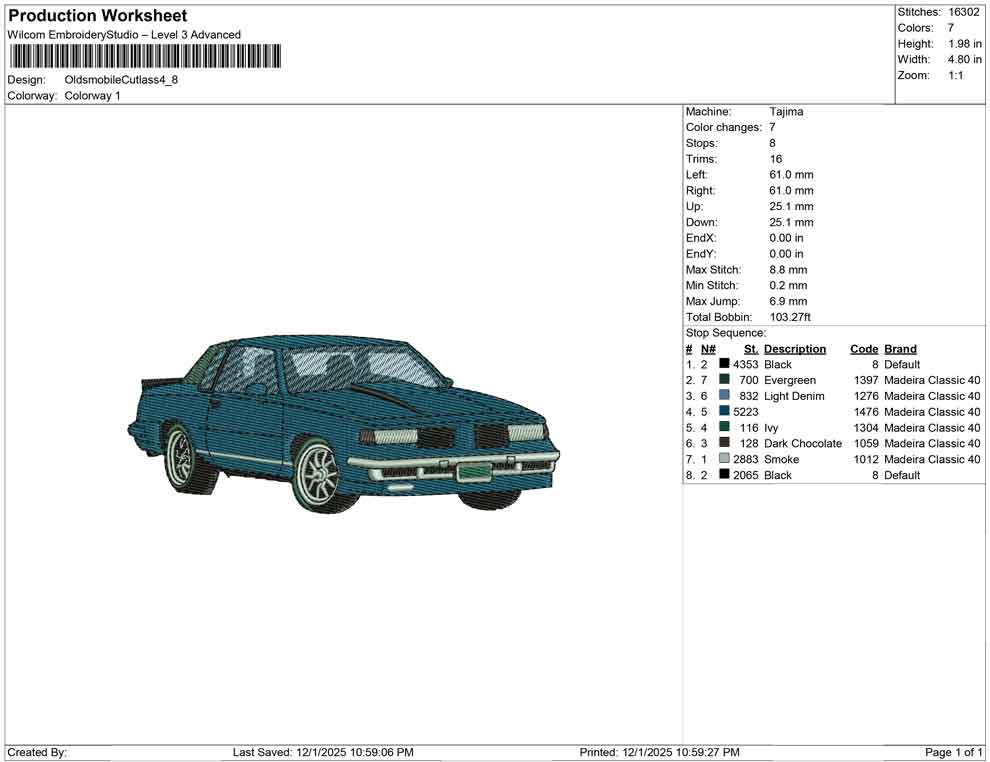
Task: Select the Black swatch in stop 8
Action: 724,475
